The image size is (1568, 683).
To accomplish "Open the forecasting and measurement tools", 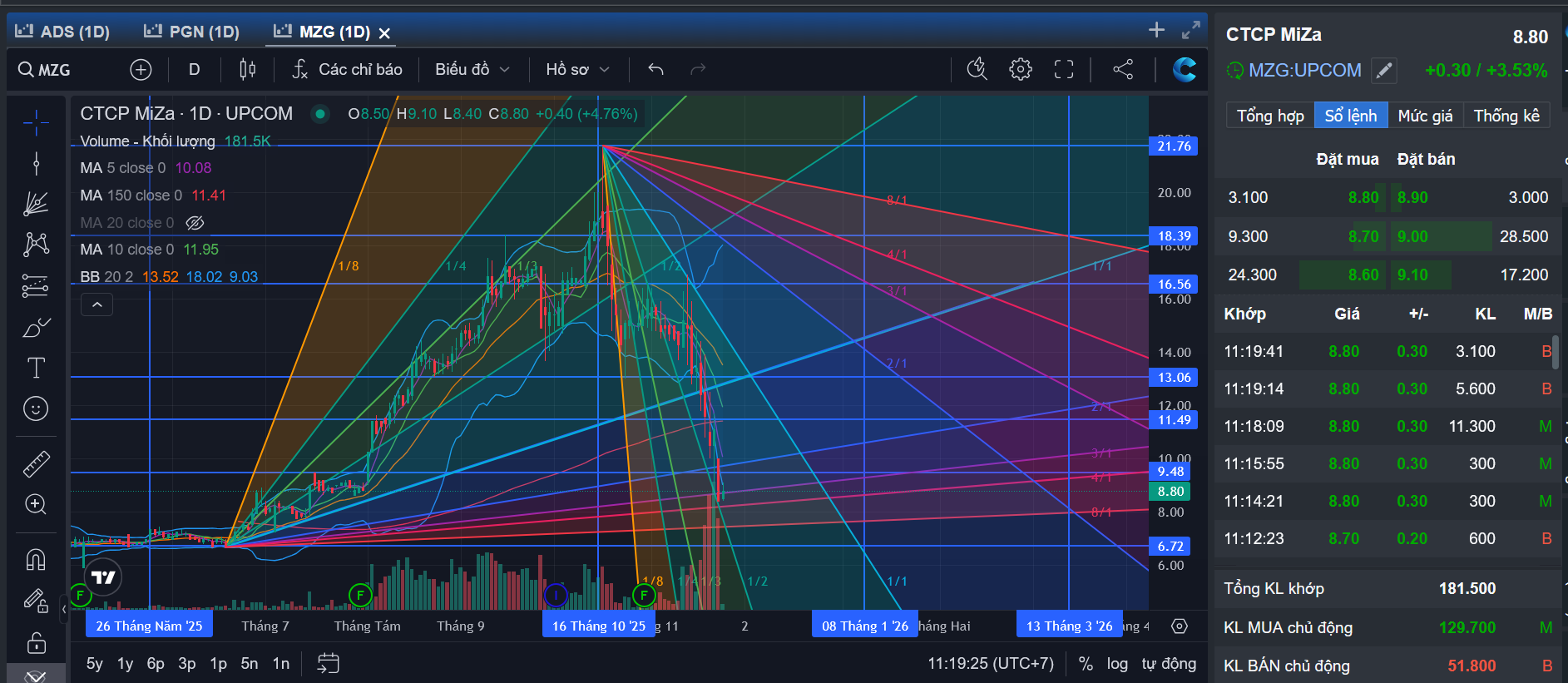I will pos(36,286).
